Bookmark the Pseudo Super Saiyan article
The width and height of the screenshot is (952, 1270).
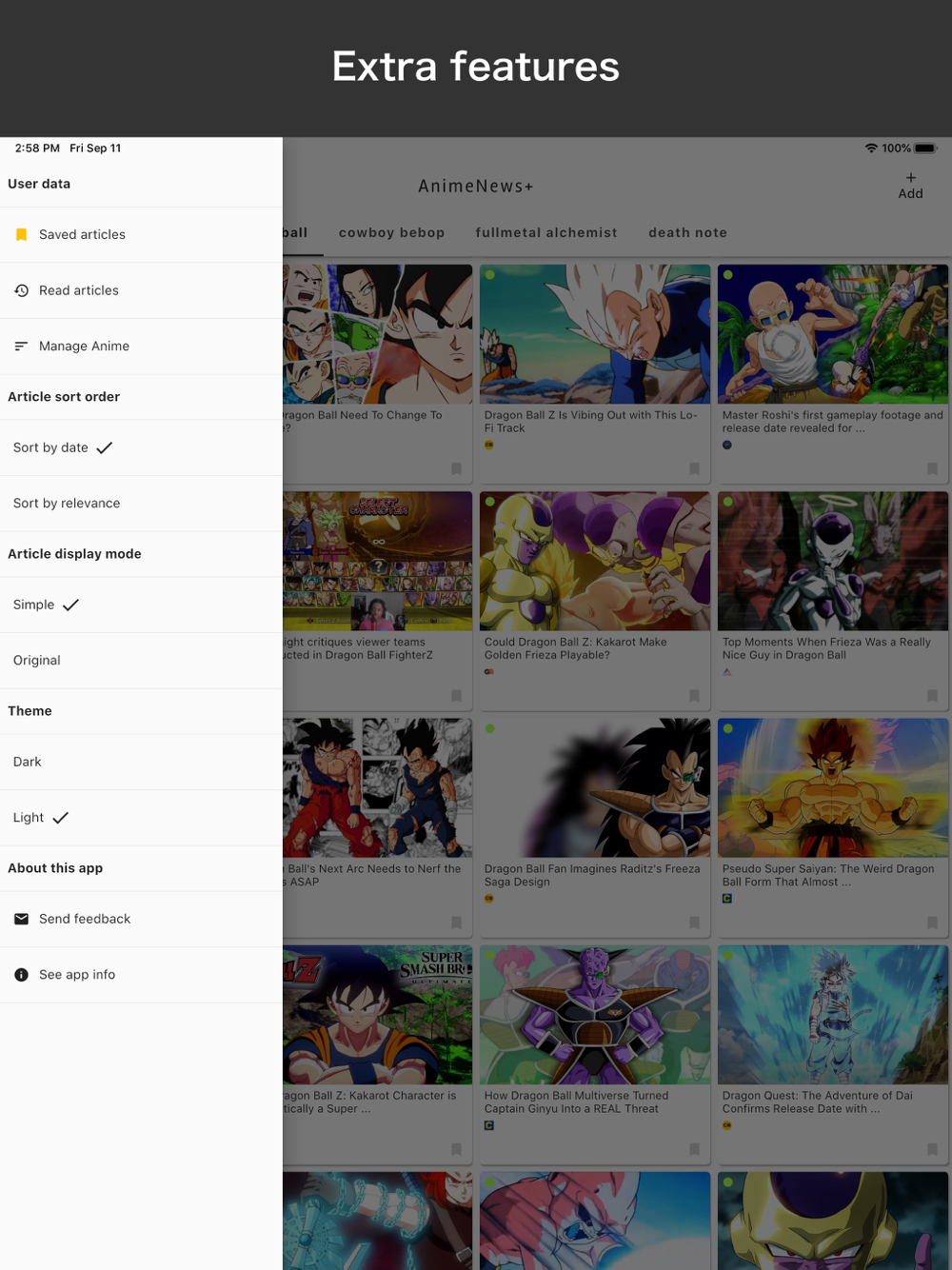click(x=932, y=923)
